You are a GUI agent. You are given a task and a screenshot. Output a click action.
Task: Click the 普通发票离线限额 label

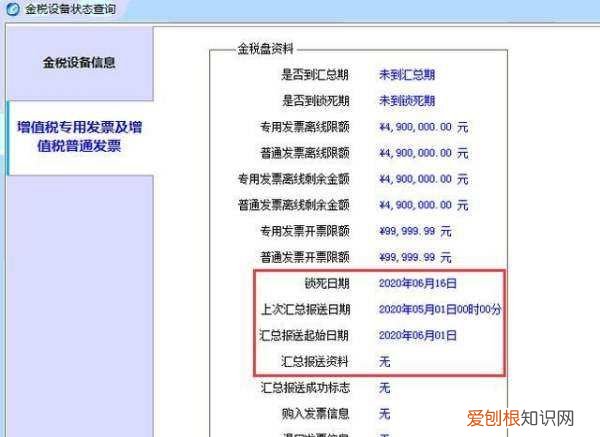305,153
